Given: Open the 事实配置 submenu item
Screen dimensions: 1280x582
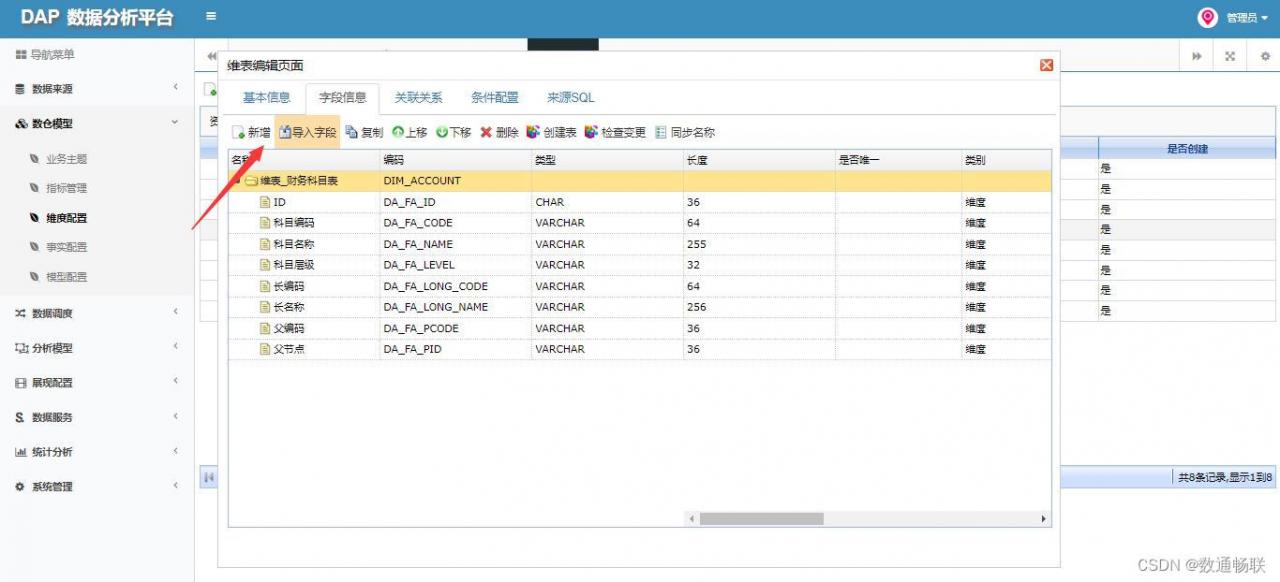Looking at the screenshot, I should (x=66, y=247).
